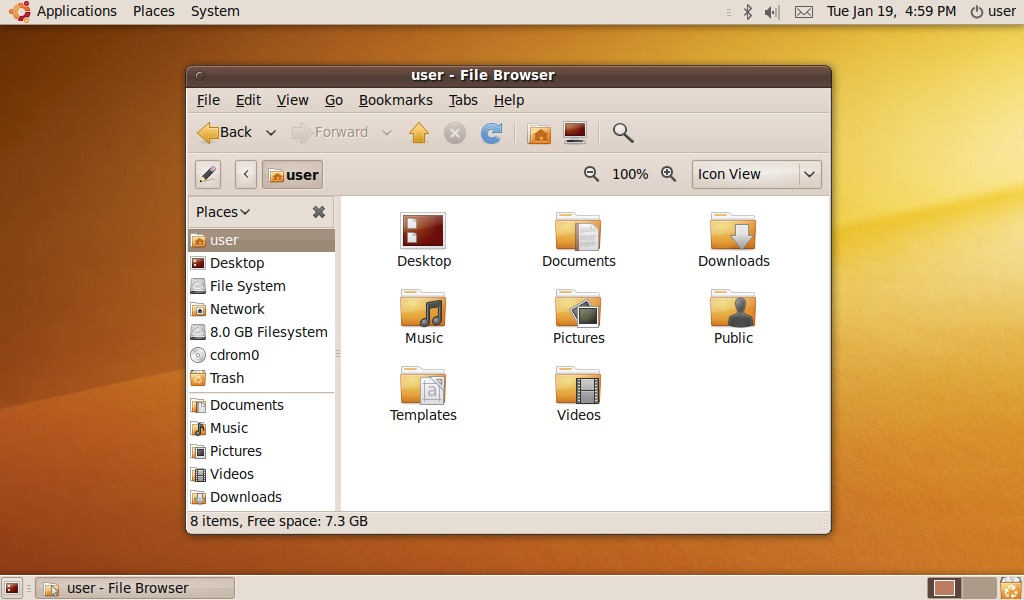This screenshot has height=600, width=1024.
Task: Click the volume speaker icon
Action: pos(772,12)
